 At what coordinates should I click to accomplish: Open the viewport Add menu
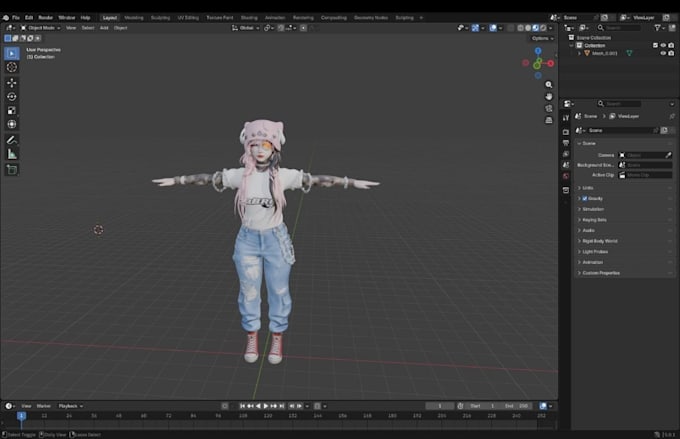104,28
